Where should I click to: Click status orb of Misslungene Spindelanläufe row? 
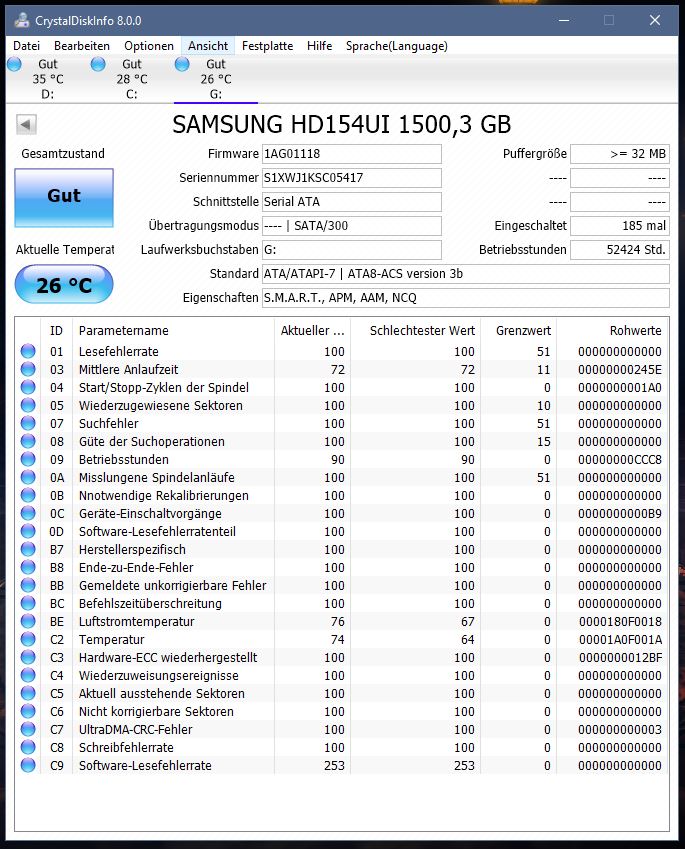[x=28, y=477]
